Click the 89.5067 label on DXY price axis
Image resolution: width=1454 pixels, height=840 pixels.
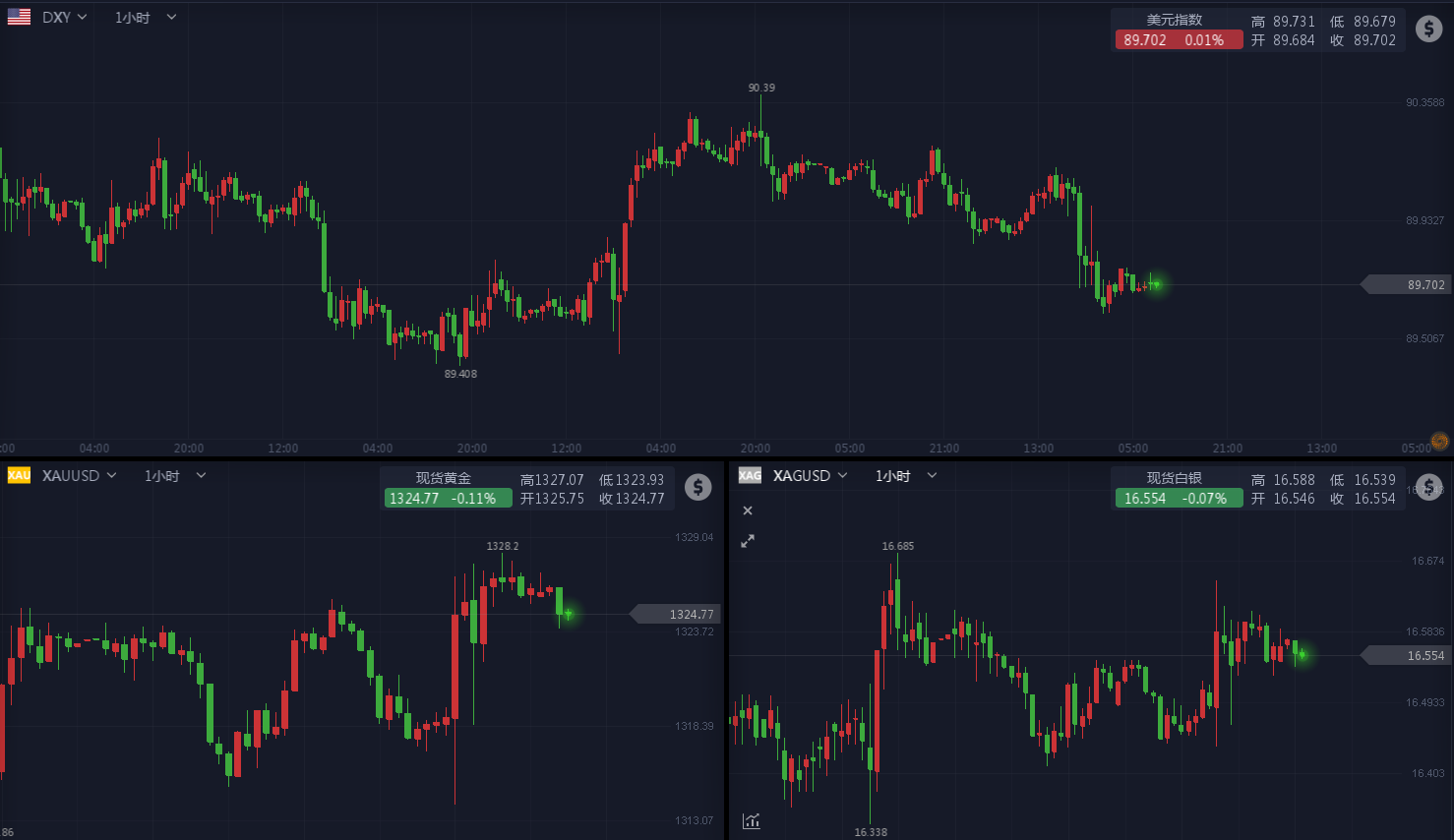(1425, 338)
